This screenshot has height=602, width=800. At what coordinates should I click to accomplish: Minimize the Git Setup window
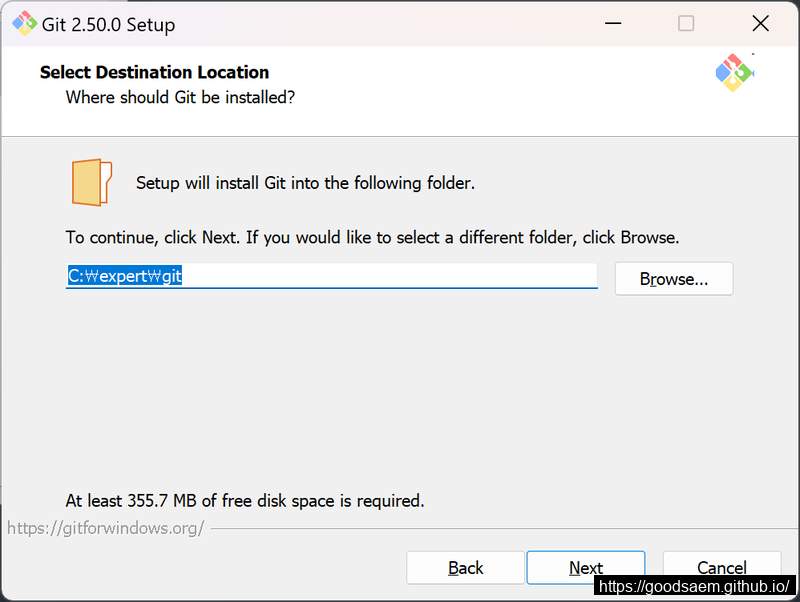click(613, 23)
